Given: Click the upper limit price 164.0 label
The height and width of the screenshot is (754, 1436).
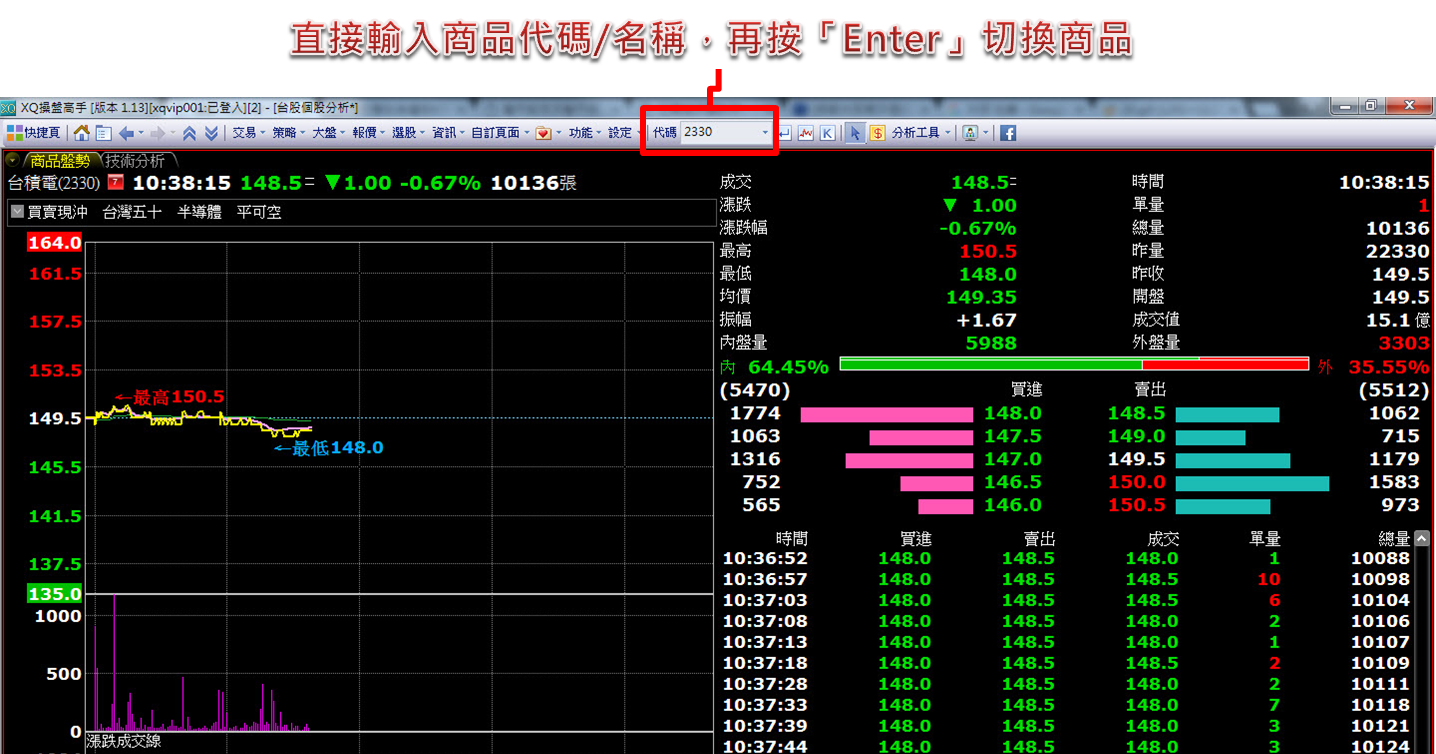Looking at the screenshot, I should pos(55,243).
